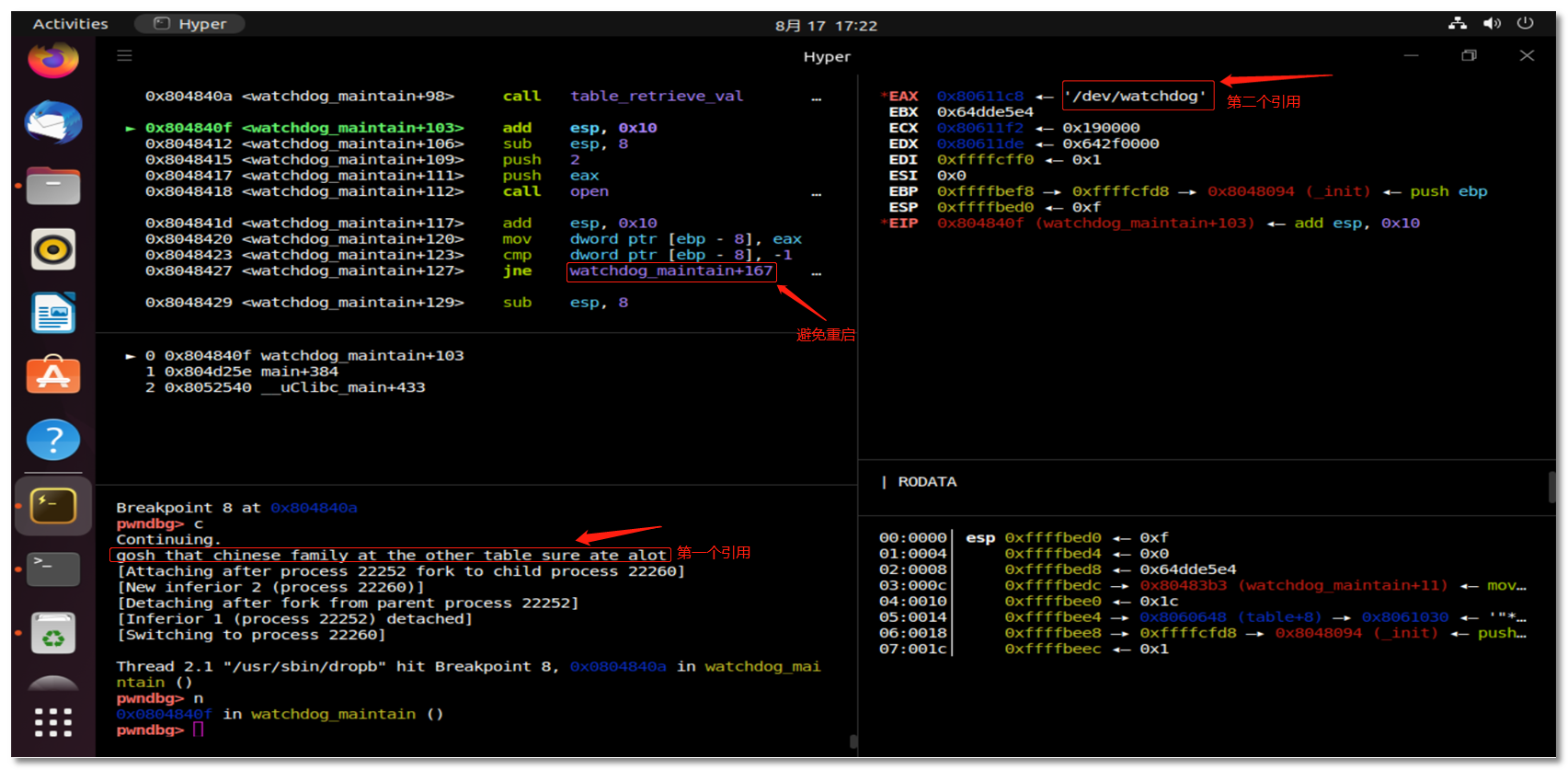This screenshot has width=1568, height=770.
Task: Click the volume speaker icon
Action: pyautogui.click(x=1492, y=24)
